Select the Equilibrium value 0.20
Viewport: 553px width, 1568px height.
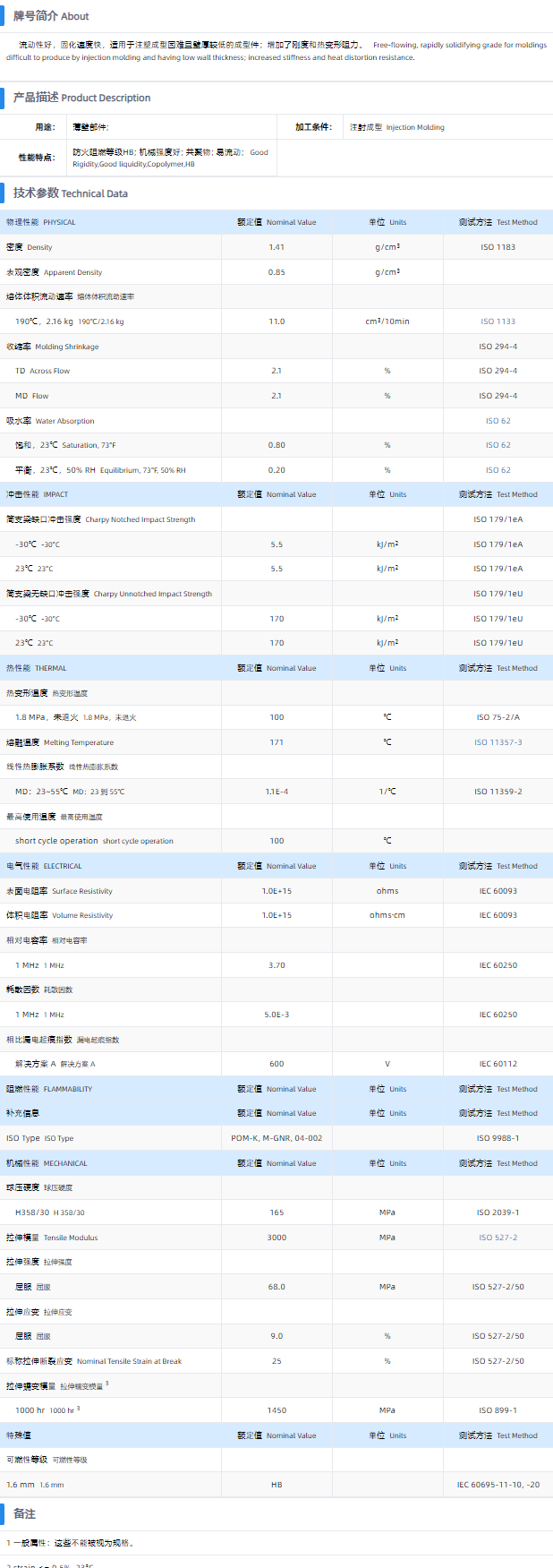[276, 470]
